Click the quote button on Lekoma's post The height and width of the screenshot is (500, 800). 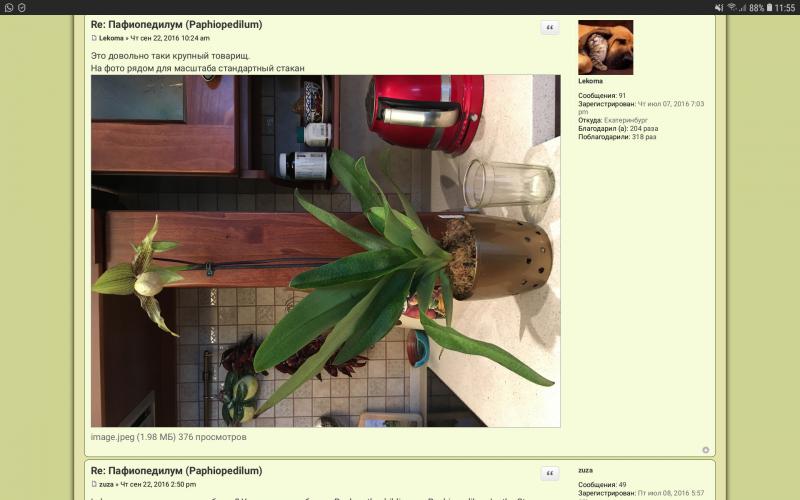click(x=550, y=28)
